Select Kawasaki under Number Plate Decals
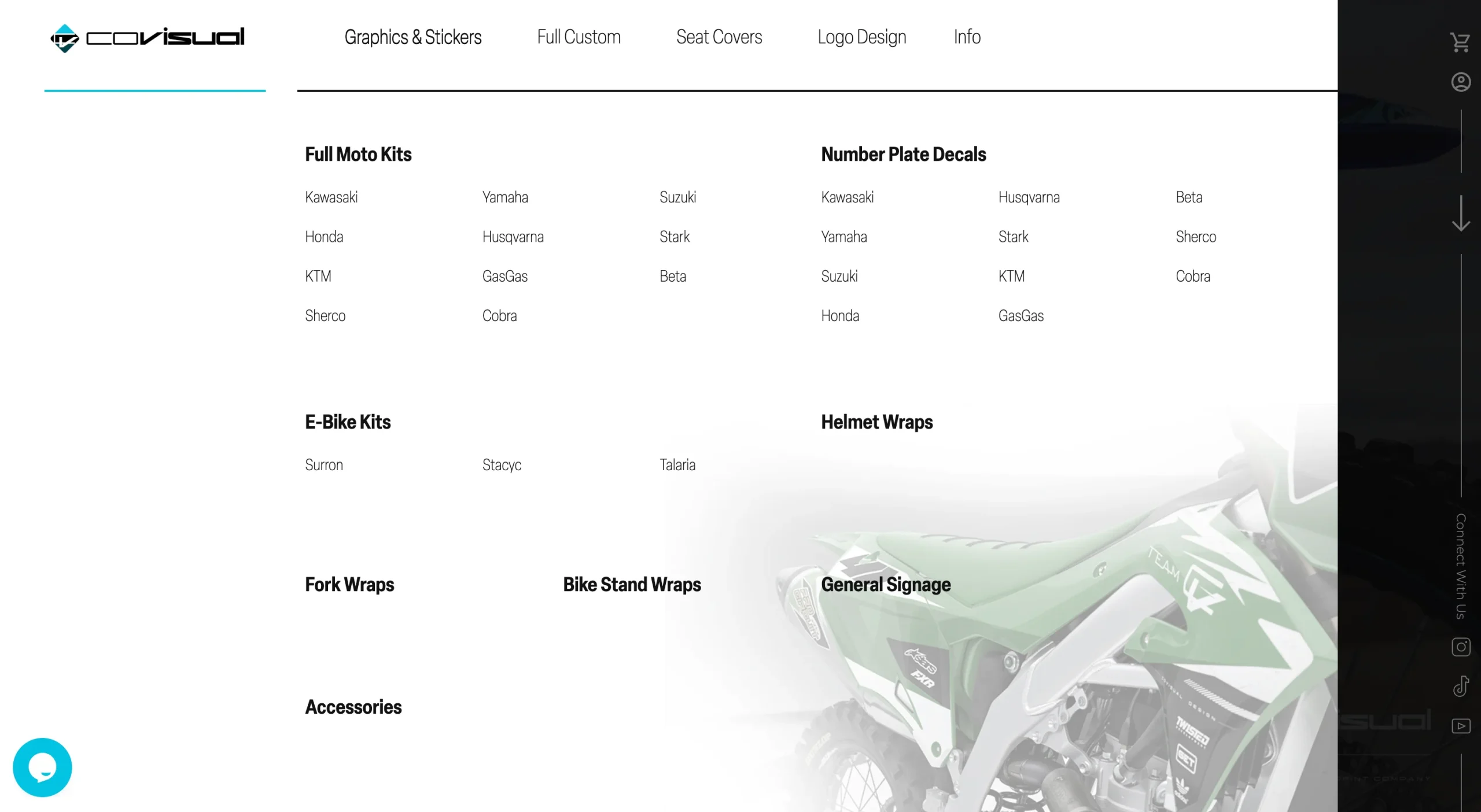This screenshot has width=1481, height=812. point(847,197)
